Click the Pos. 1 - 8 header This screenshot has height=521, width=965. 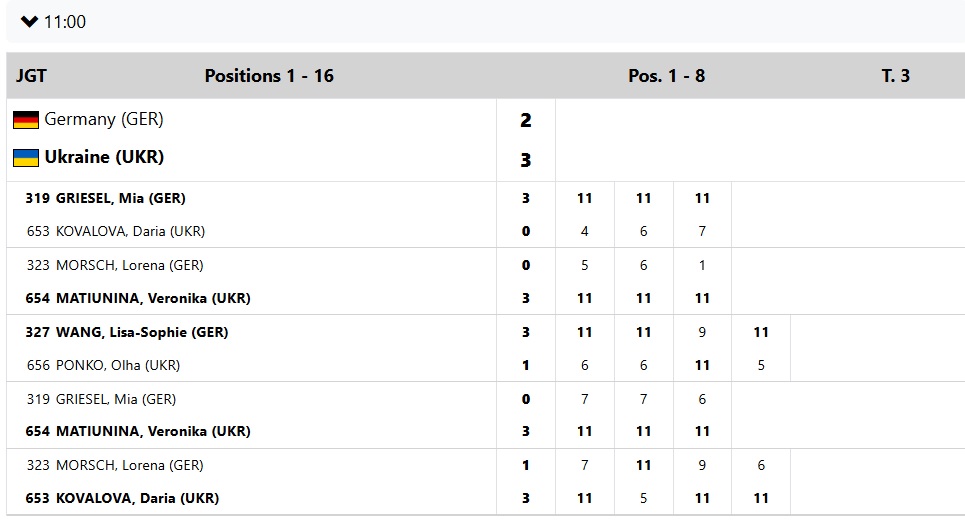666,76
